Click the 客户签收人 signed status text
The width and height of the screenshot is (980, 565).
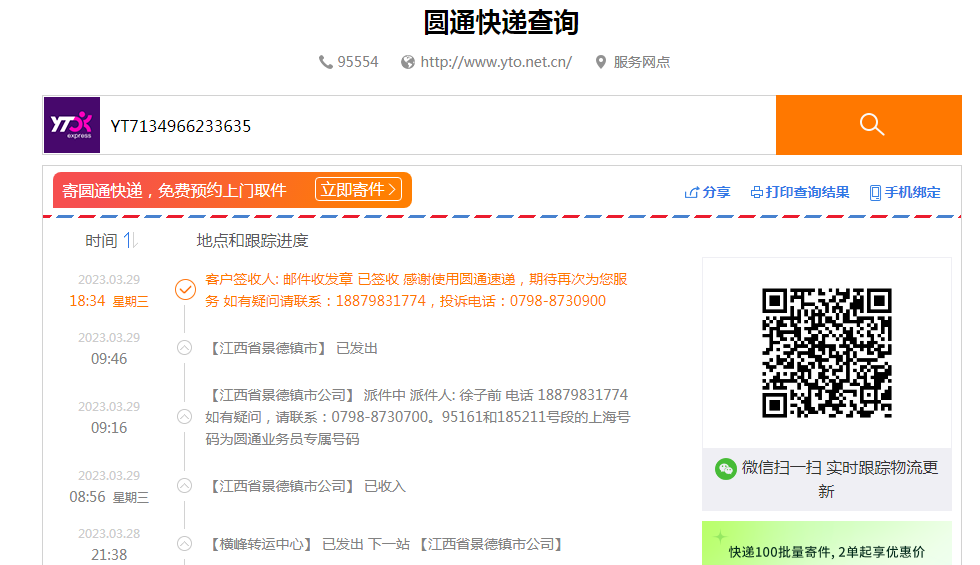tap(416, 290)
